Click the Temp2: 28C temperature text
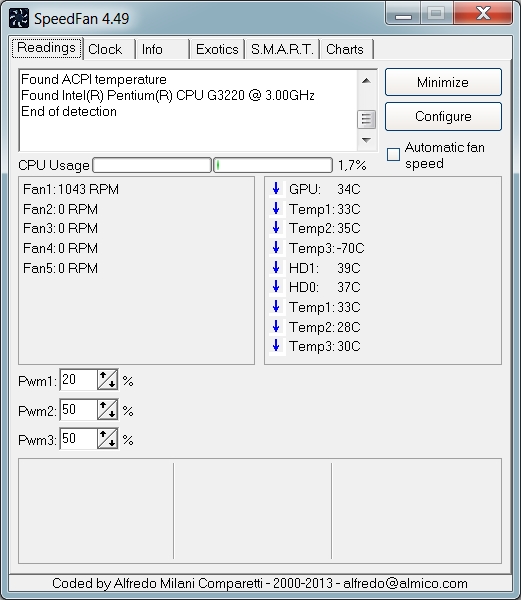Viewport: 521px width, 600px height. coord(324,328)
